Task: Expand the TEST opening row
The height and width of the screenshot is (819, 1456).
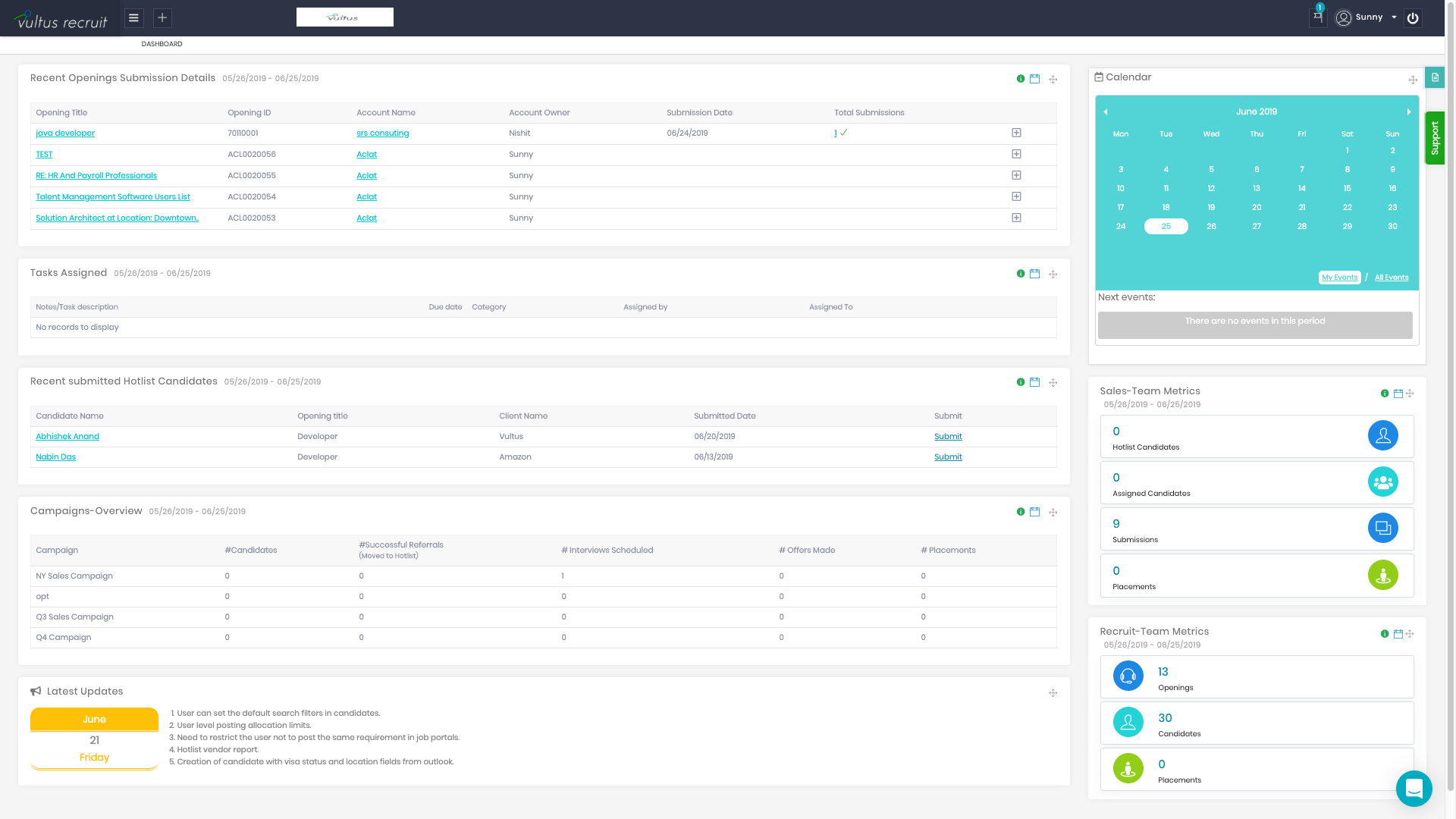Action: 1016,155
